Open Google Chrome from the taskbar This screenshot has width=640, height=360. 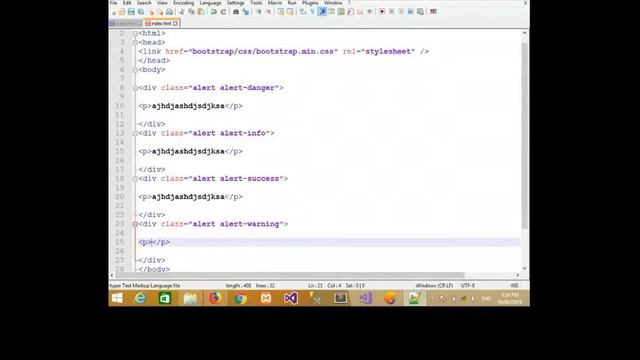pyautogui.click(x=240, y=298)
